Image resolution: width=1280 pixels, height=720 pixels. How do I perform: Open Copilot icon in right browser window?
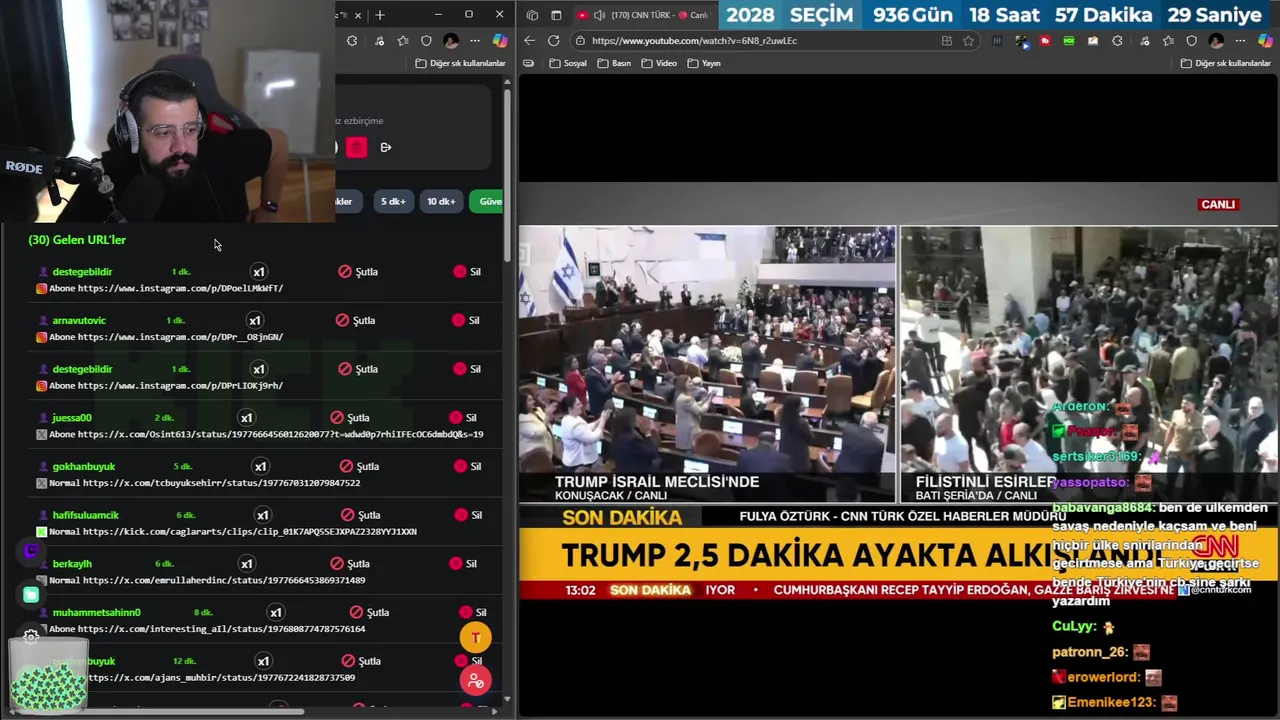tap(1265, 41)
